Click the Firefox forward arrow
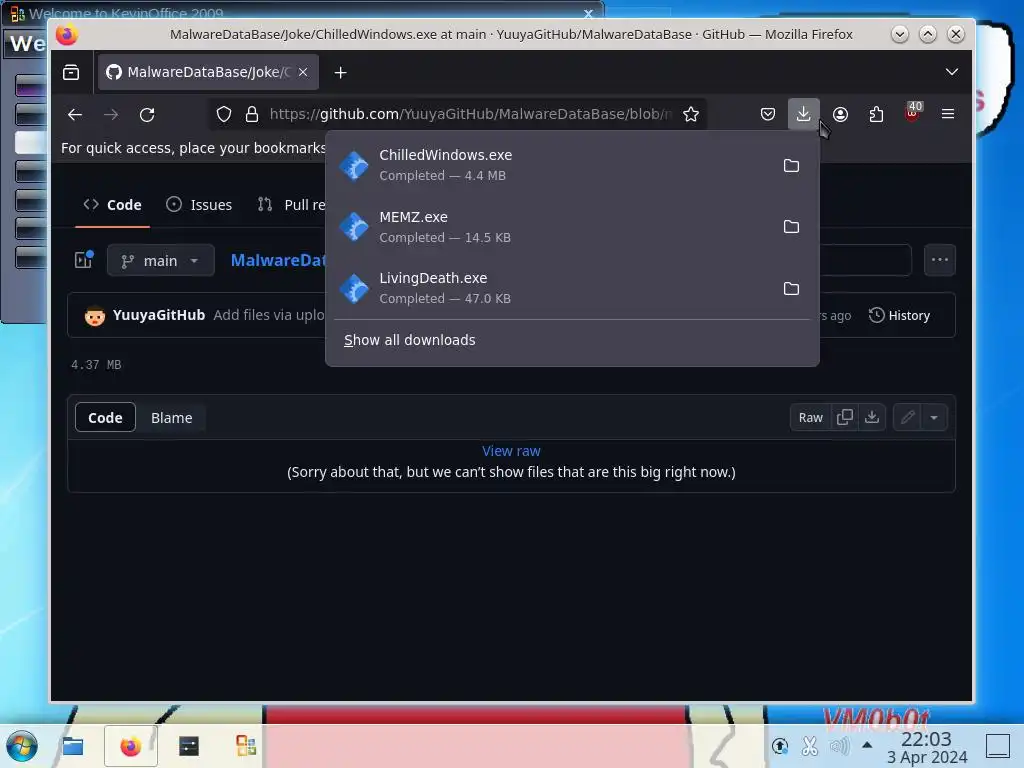 (x=111, y=114)
